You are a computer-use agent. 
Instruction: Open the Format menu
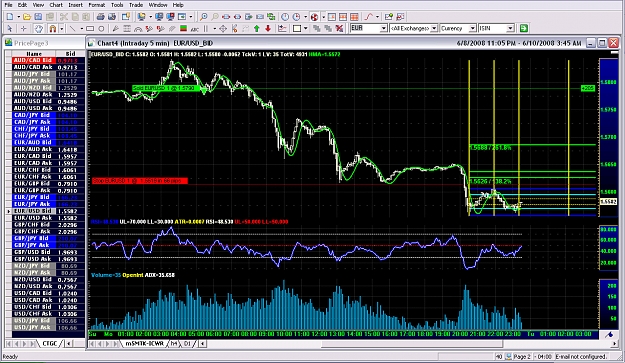tap(96, 5)
